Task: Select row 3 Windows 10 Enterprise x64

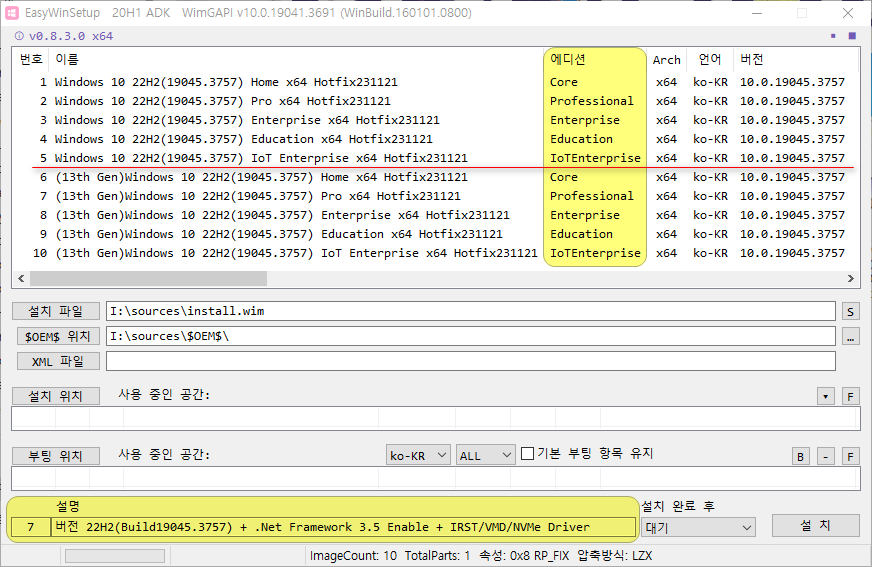Action: pyautogui.click(x=436, y=120)
